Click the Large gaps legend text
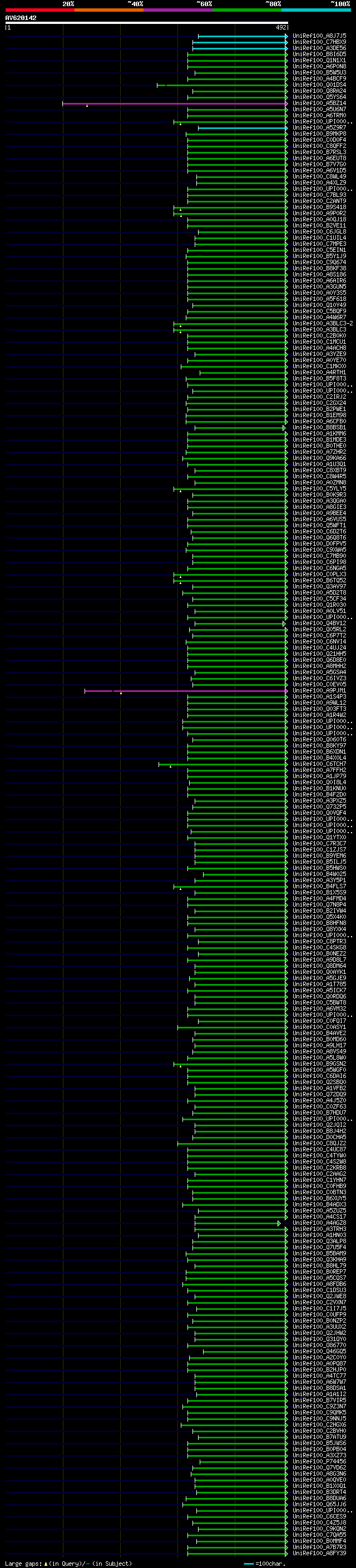 (x=23, y=1564)
